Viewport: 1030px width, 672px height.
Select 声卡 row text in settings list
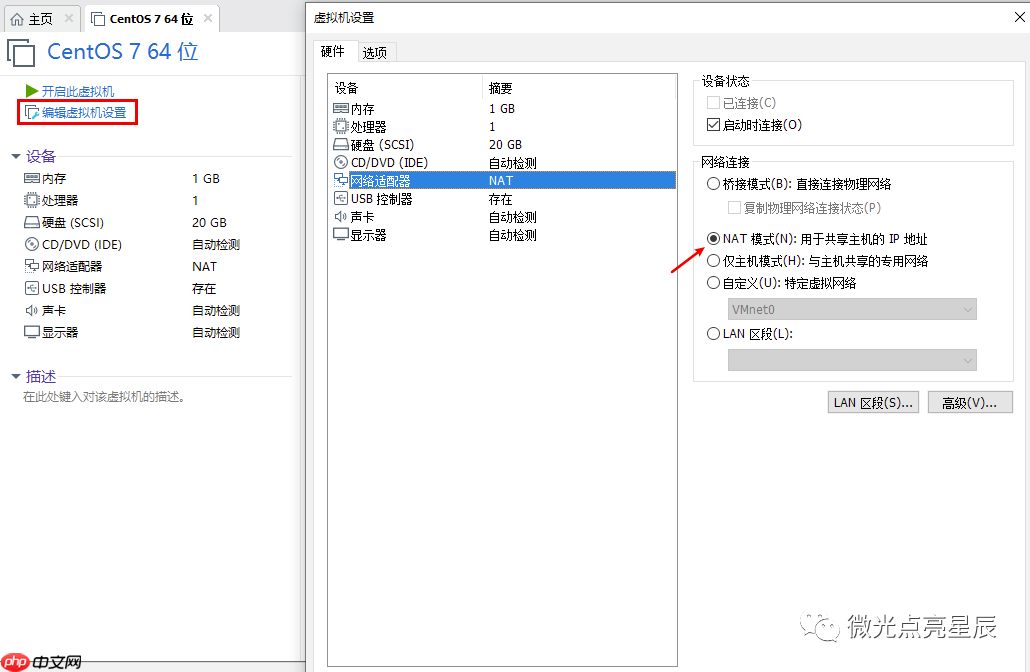[x=363, y=216]
